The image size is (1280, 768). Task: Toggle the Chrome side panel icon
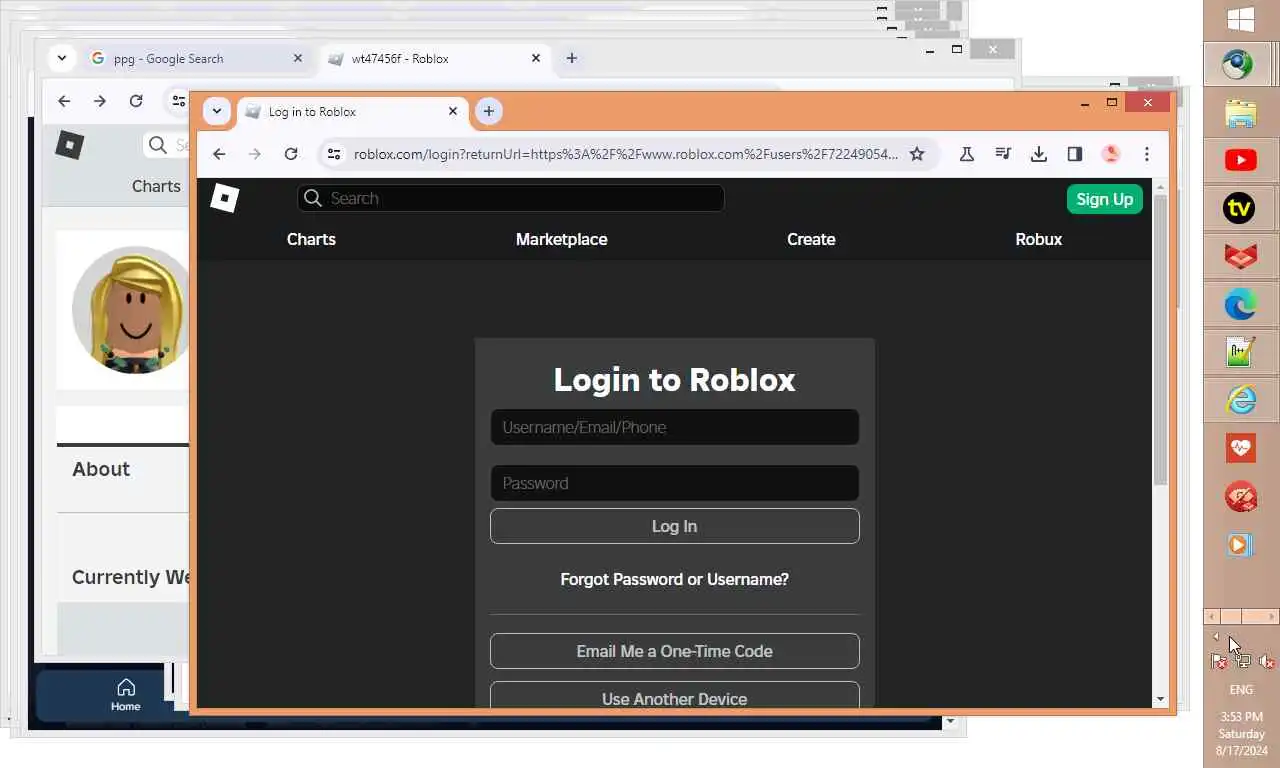pos(1075,154)
